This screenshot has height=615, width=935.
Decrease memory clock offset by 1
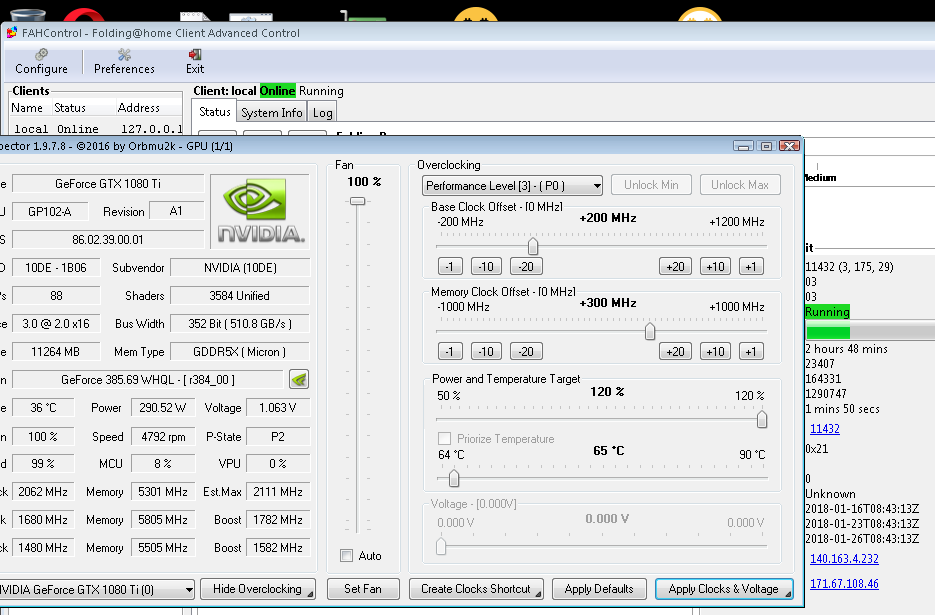[x=450, y=351]
